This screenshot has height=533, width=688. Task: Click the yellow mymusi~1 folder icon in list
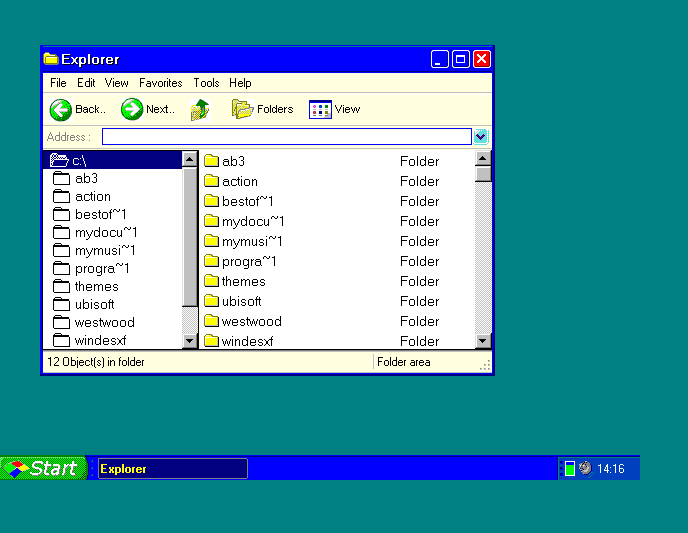211,241
